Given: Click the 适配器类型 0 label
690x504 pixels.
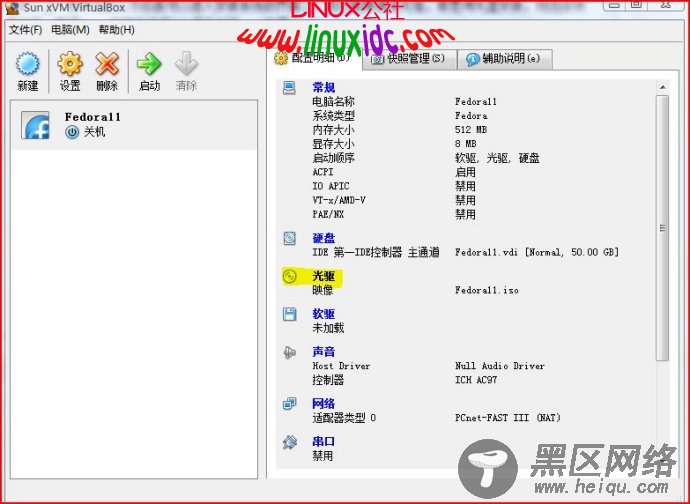Looking at the screenshot, I should point(344,418).
